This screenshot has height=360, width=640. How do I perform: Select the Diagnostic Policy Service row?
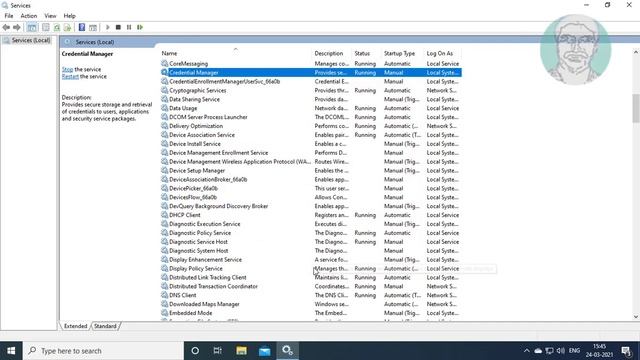311,233
